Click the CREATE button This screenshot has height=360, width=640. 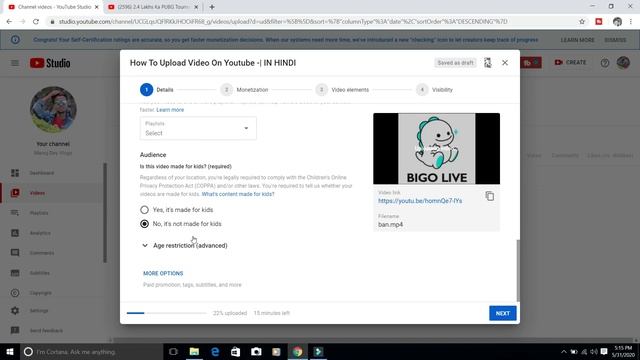click(570, 62)
